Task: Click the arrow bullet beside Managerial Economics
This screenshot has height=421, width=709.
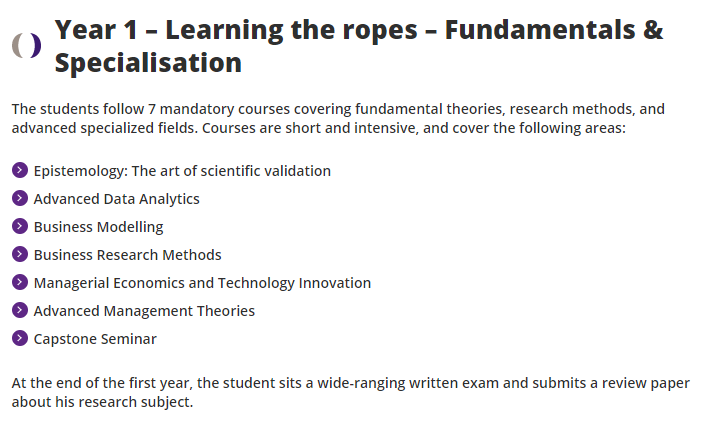Action: tap(20, 282)
